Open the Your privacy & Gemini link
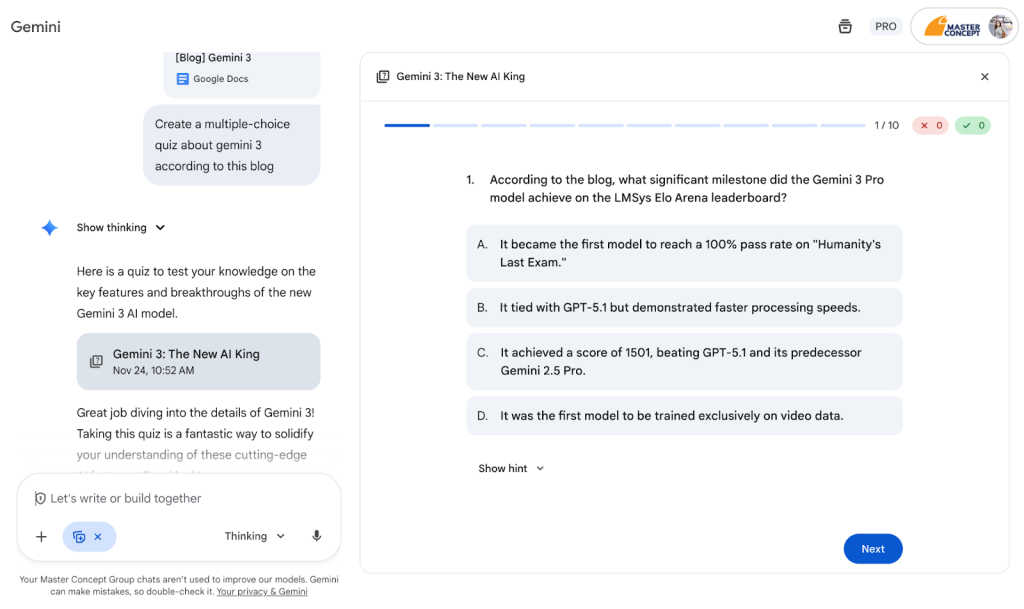The height and width of the screenshot is (609, 1024). pyautogui.click(x=262, y=591)
